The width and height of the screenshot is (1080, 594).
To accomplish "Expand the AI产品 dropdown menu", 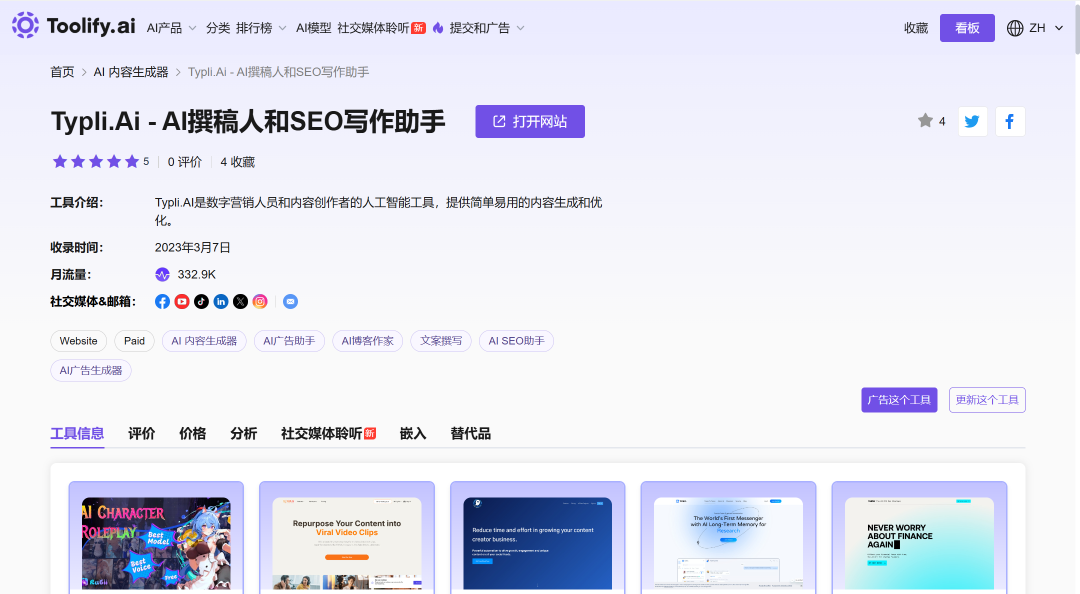I will click(172, 28).
